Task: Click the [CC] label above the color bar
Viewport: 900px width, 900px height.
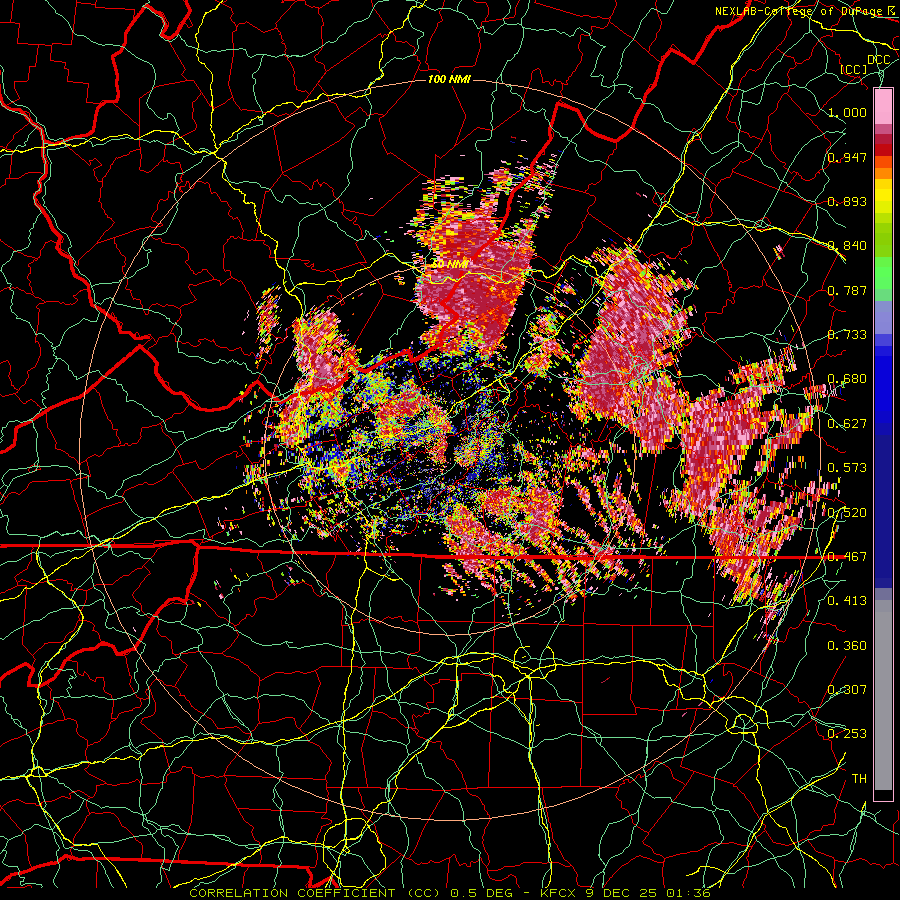Action: [853, 69]
